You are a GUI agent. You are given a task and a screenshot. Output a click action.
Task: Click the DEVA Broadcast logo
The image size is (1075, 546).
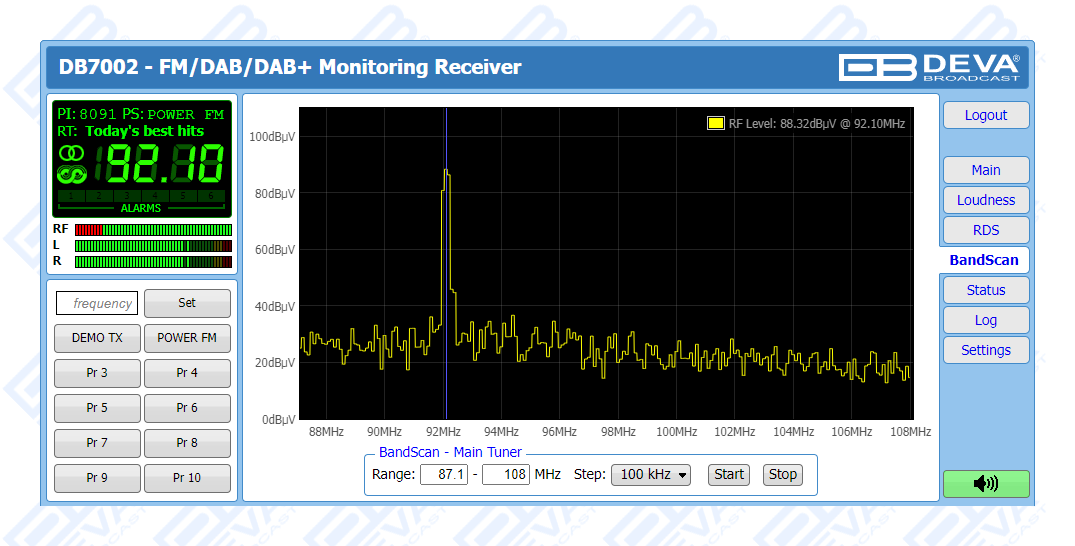click(x=929, y=67)
